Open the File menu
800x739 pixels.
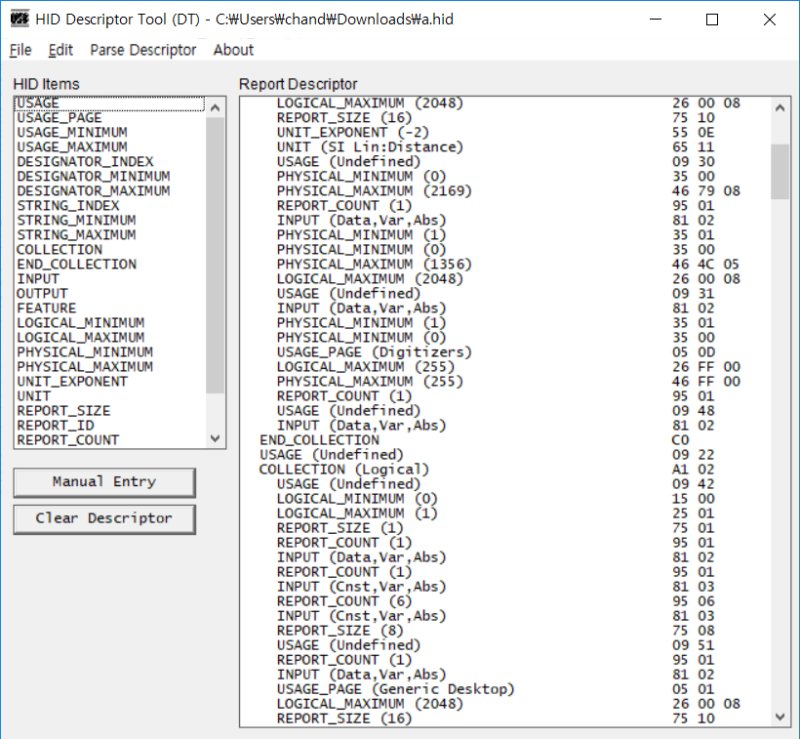click(x=20, y=50)
